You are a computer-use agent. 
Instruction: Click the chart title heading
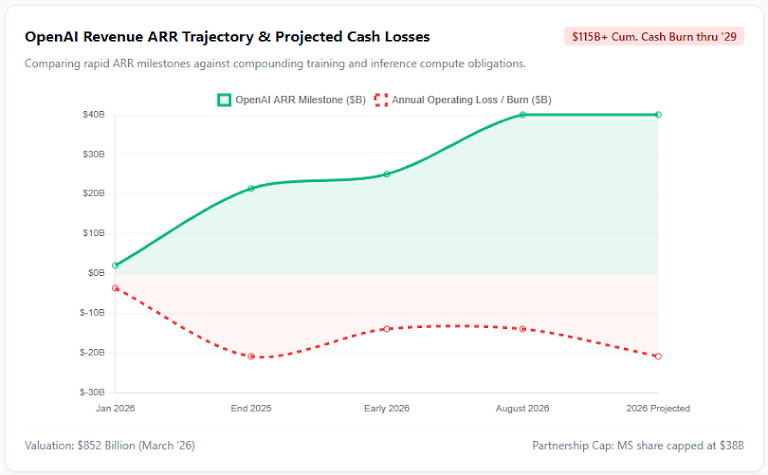(x=227, y=37)
